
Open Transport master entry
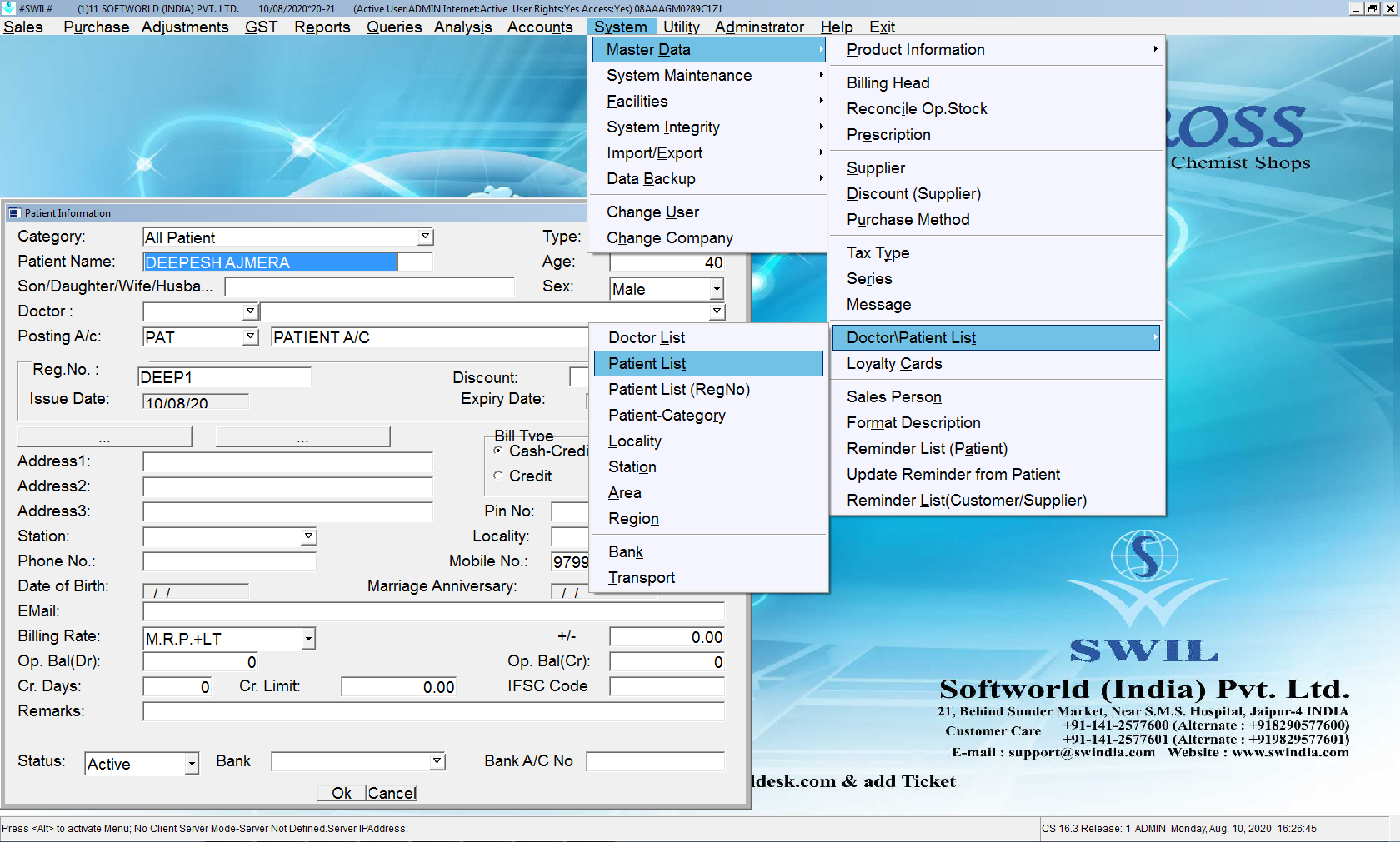click(708, 577)
